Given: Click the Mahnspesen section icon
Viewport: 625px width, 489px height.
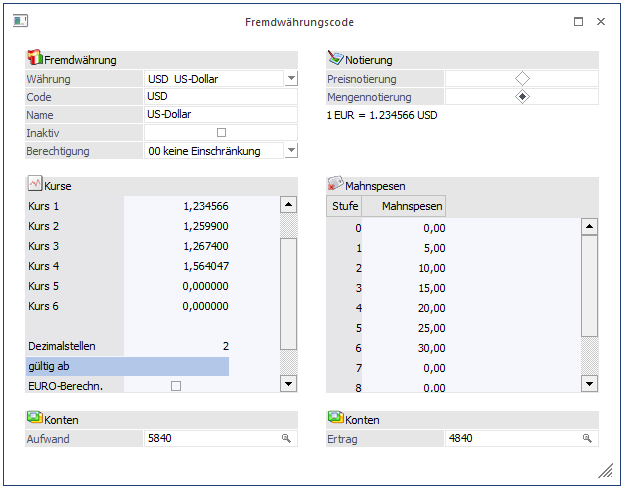Looking at the screenshot, I should (336, 185).
